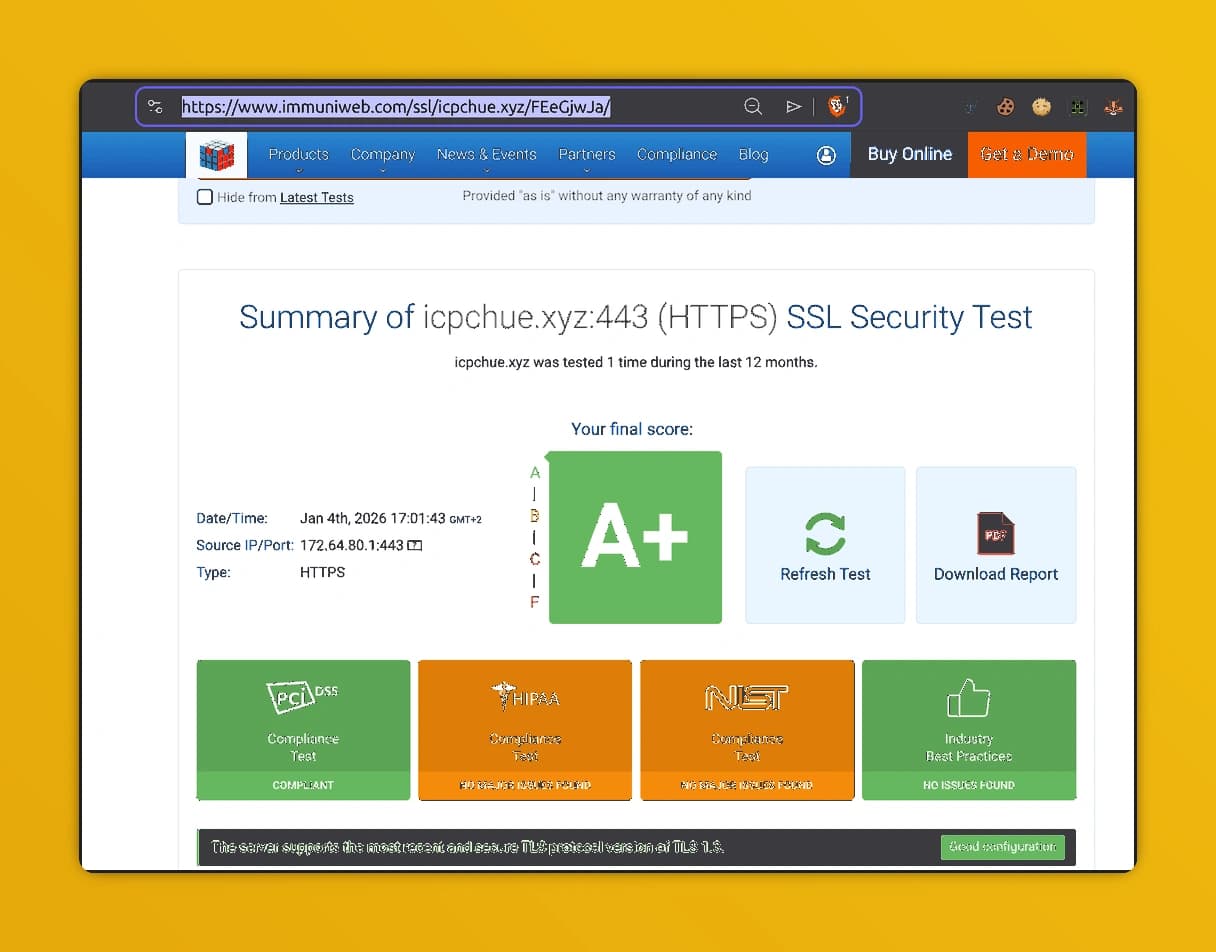Click the A+ final score box
The image size is (1216, 952).
(x=635, y=537)
